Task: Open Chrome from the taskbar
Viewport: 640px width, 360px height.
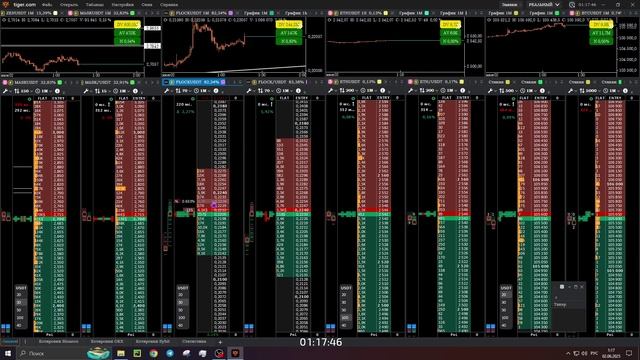Action: click(153, 353)
